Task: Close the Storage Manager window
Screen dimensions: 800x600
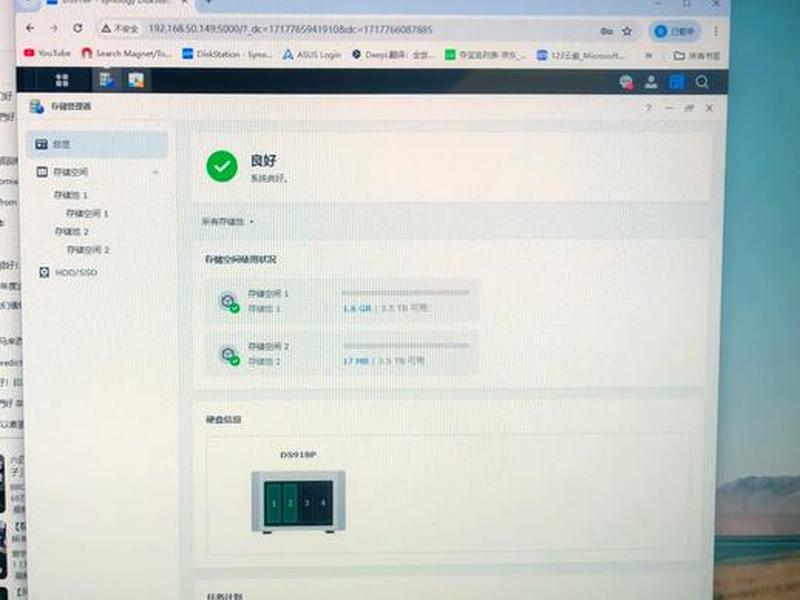Action: click(x=710, y=108)
